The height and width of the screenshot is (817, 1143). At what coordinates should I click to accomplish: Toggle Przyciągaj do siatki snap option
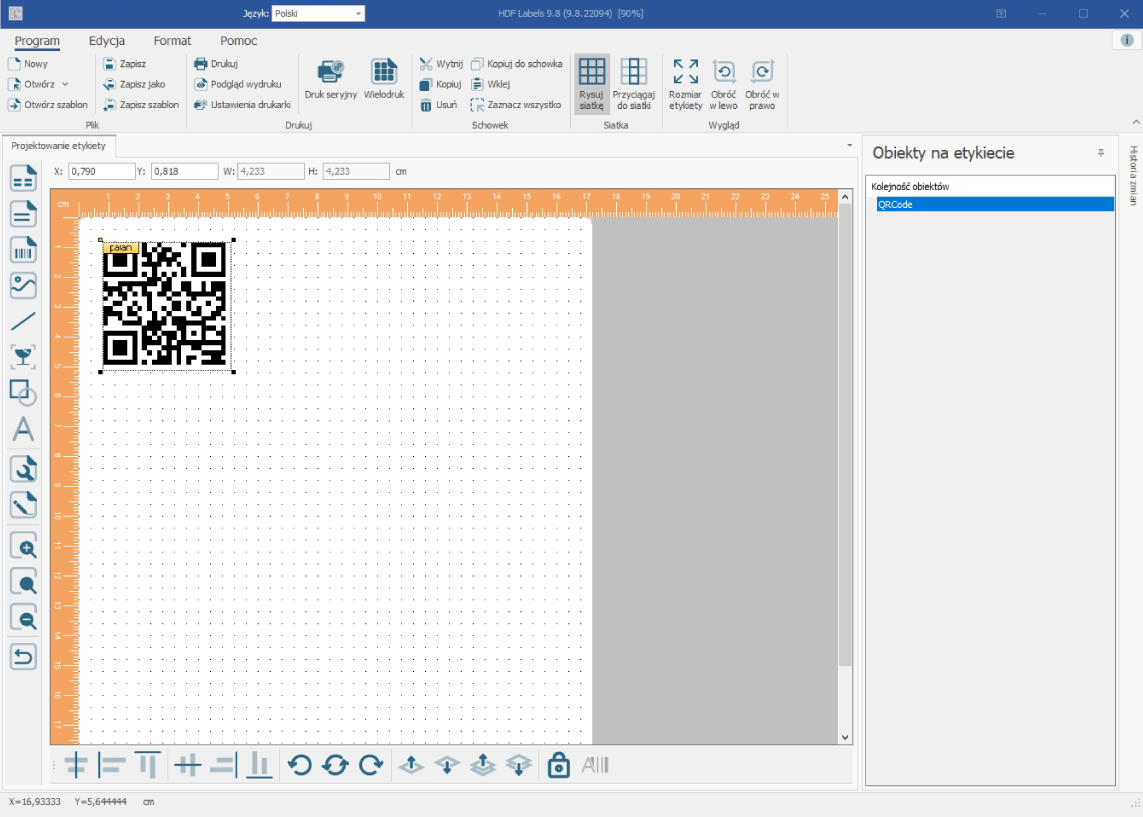[x=633, y=85]
